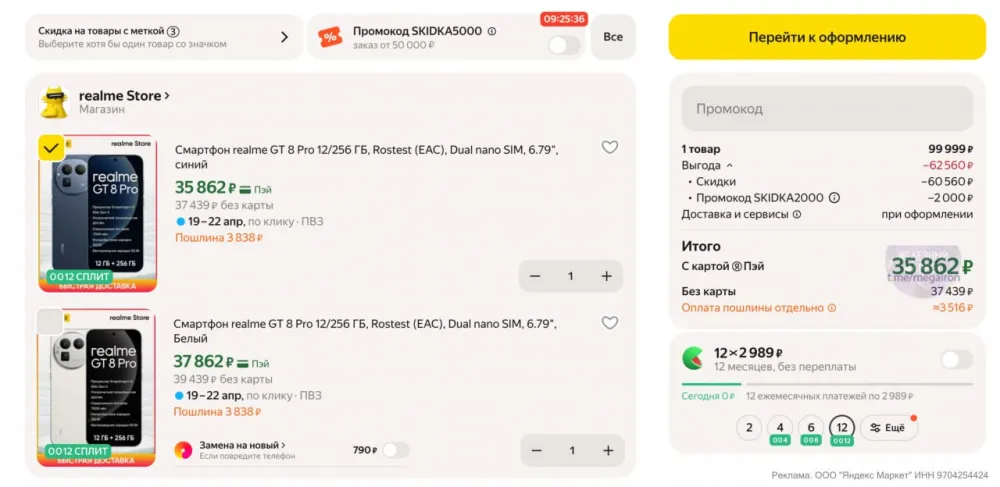Increase quantity of blue realme GT 8 Pro
The width and height of the screenshot is (1000, 487).
pos(606,276)
